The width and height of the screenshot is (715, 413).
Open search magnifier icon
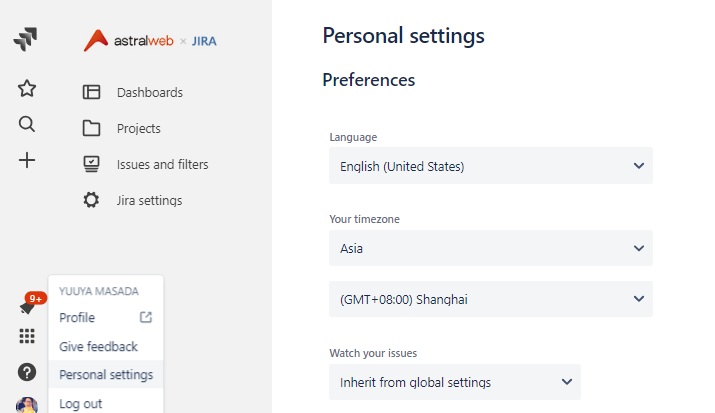coord(27,124)
